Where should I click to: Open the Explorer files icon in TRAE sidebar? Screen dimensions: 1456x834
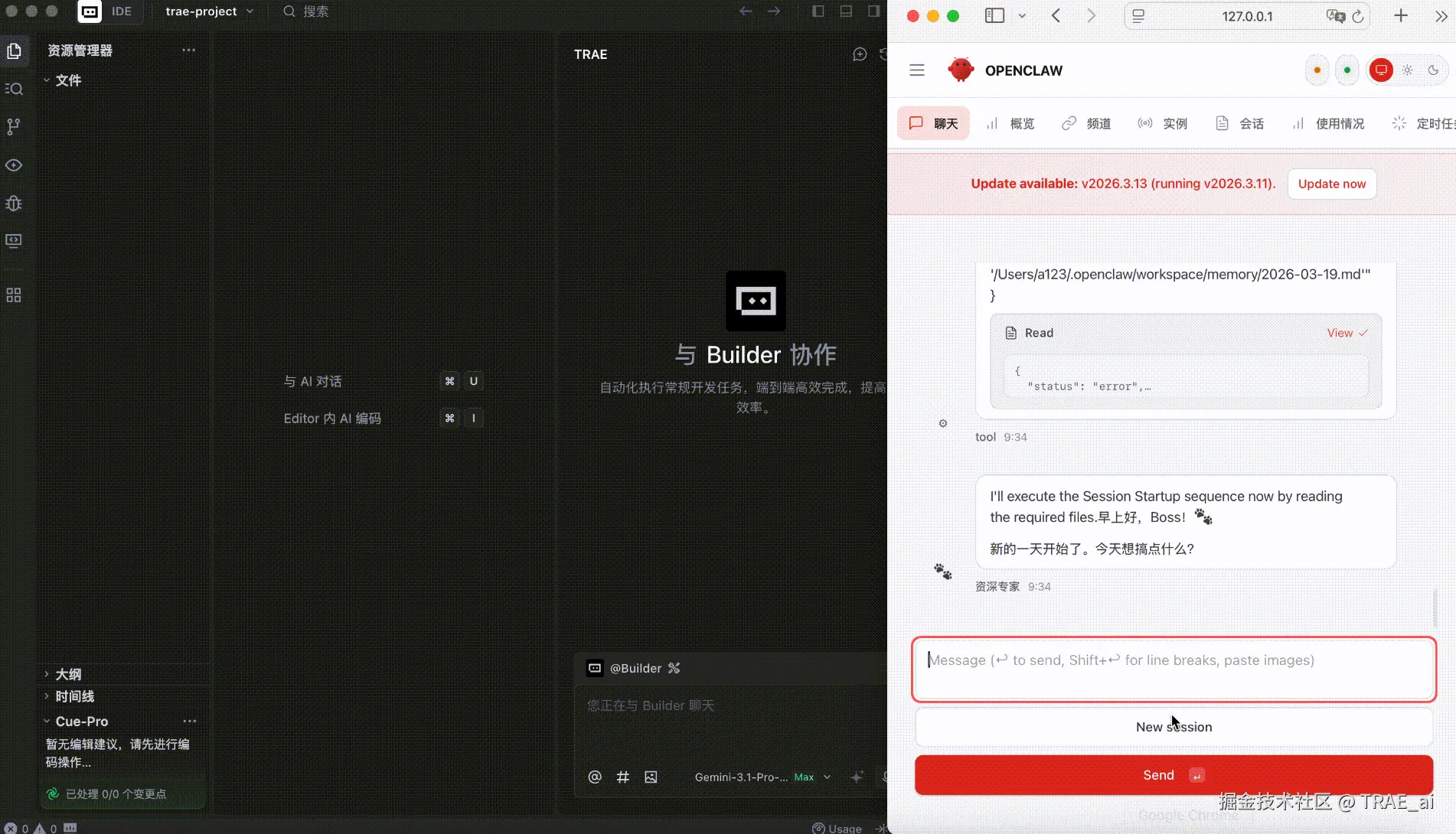pyautogui.click(x=14, y=51)
